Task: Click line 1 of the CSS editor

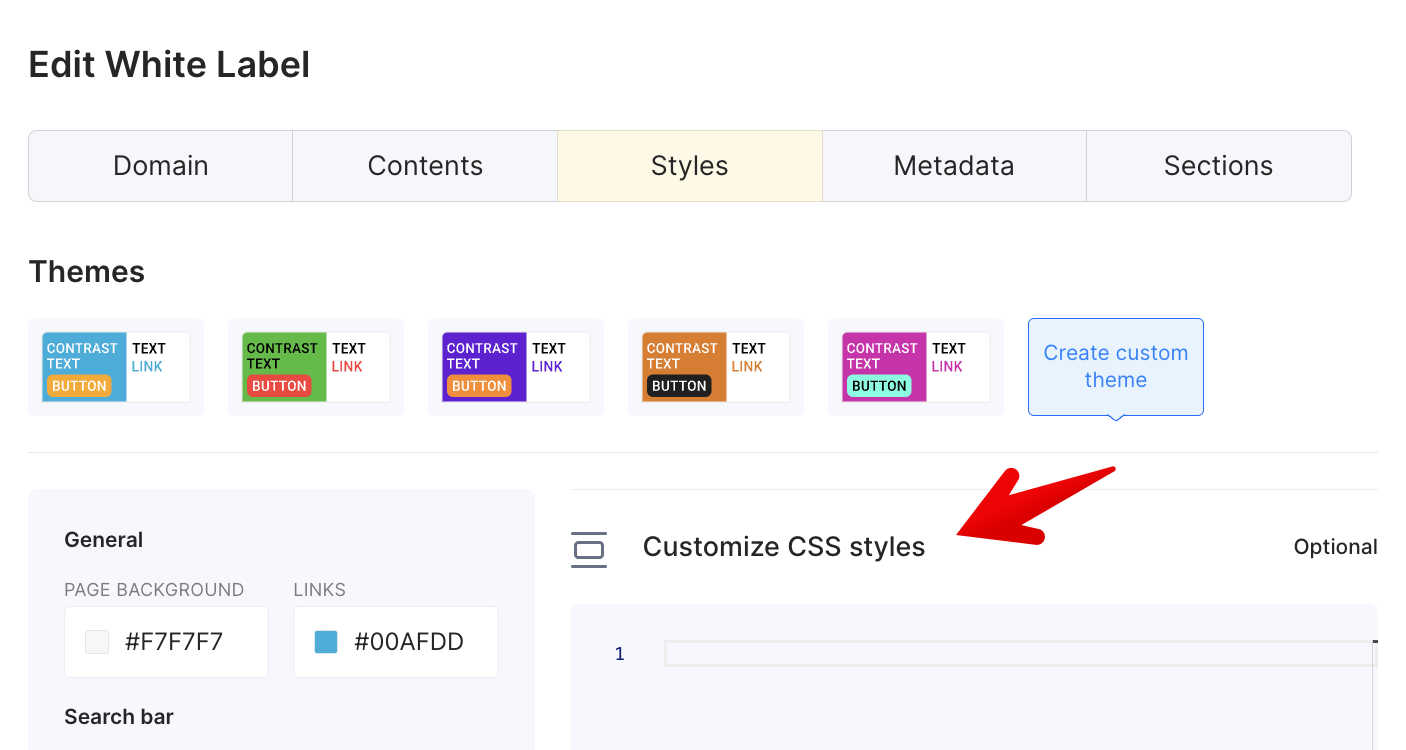Action: click(x=1020, y=654)
